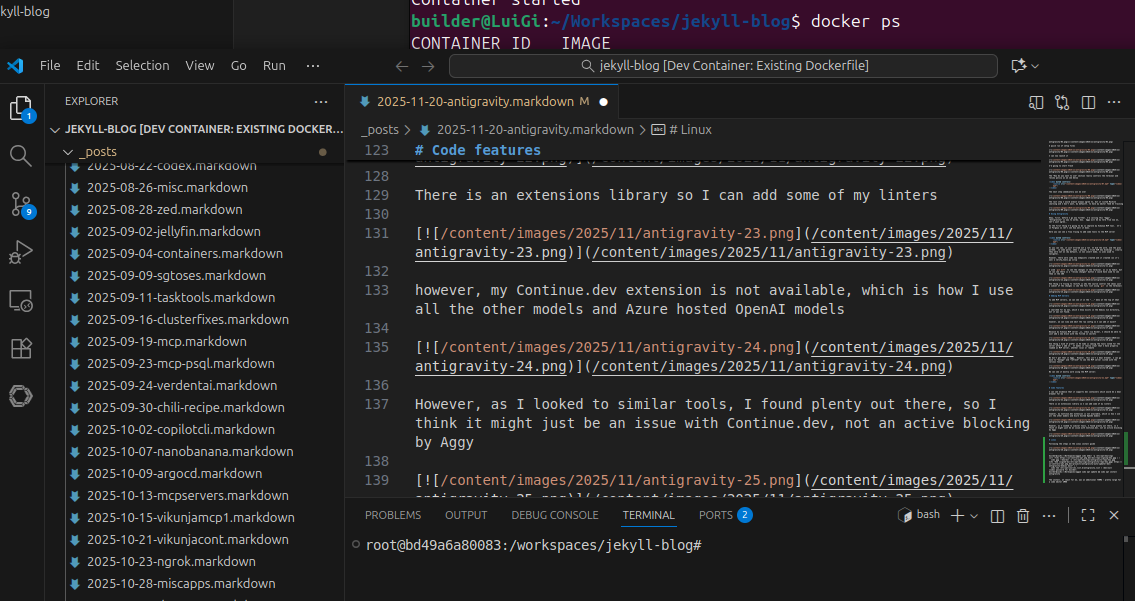This screenshot has width=1135, height=601.
Task: Open the Run and Debug view
Action: 21,252
